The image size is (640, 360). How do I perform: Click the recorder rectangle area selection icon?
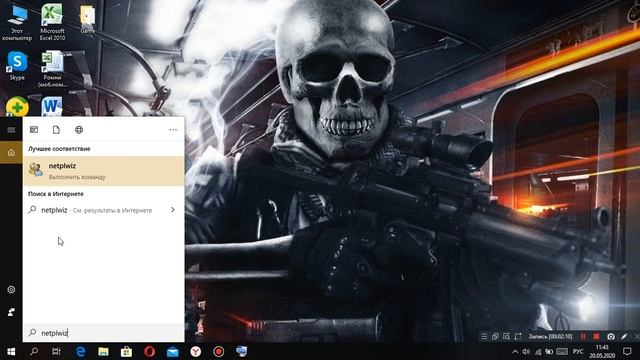(x=518, y=337)
